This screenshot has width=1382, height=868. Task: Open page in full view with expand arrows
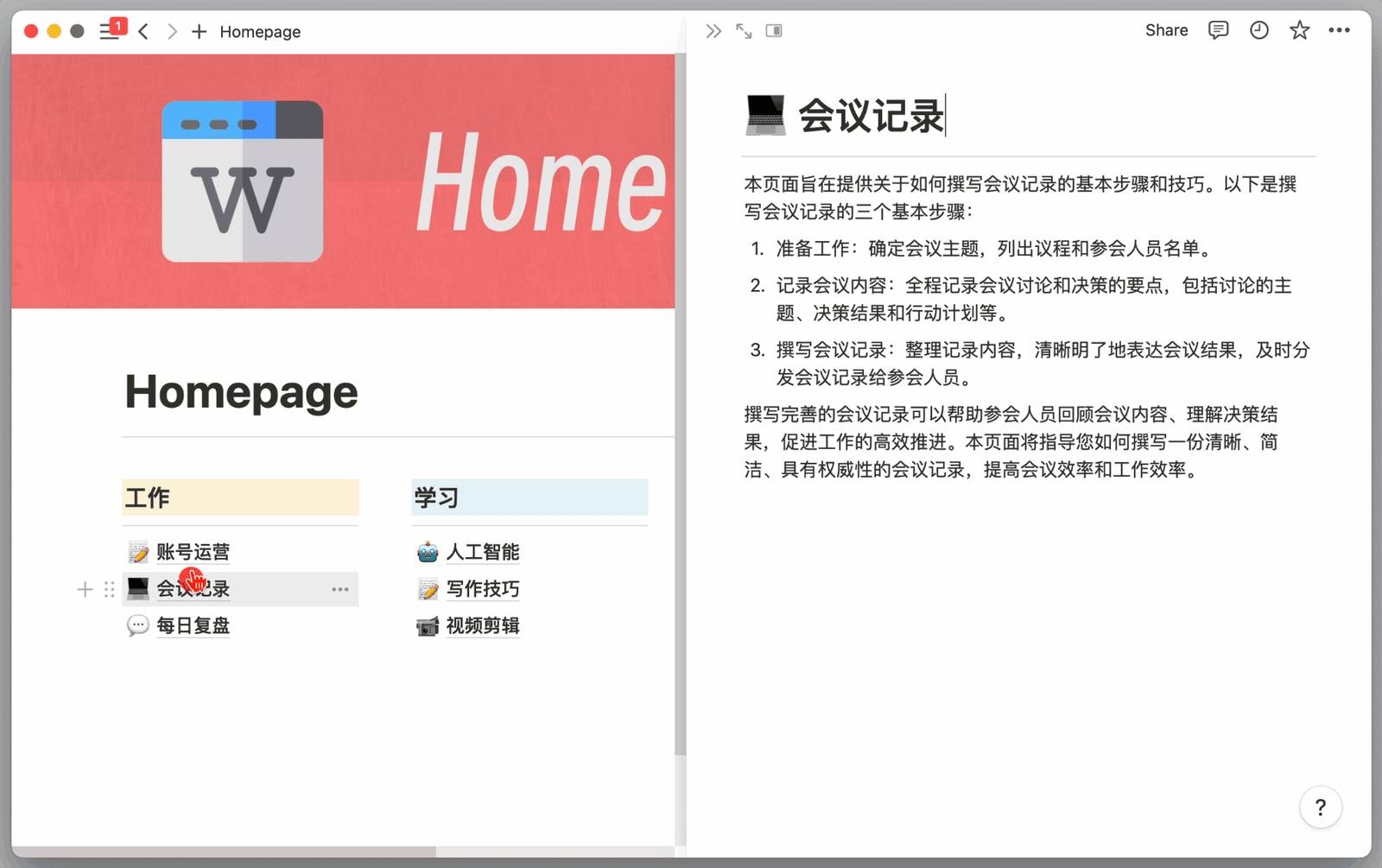[744, 31]
